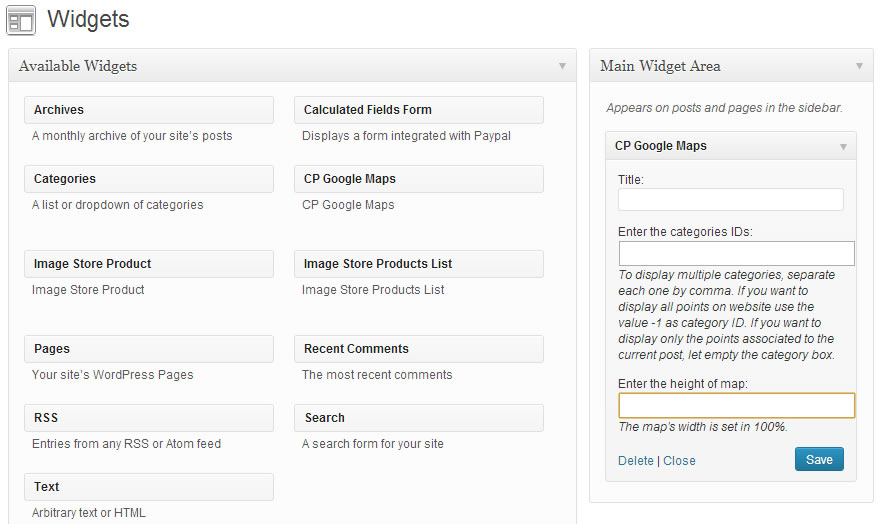This screenshot has width=883, height=524.
Task: Select the CP Google Maps available widget
Action: (418, 179)
